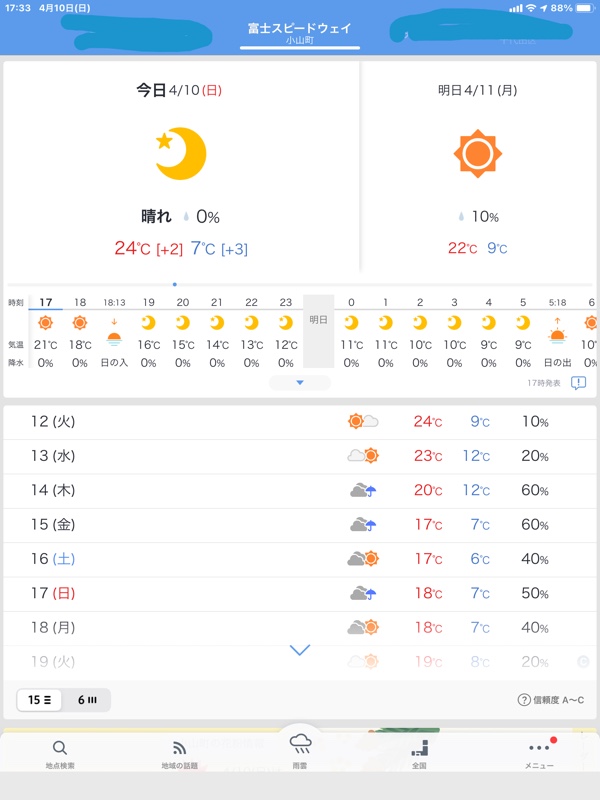Tap the rain icon for 15 (金)
600x800 pixels.
[363, 524]
